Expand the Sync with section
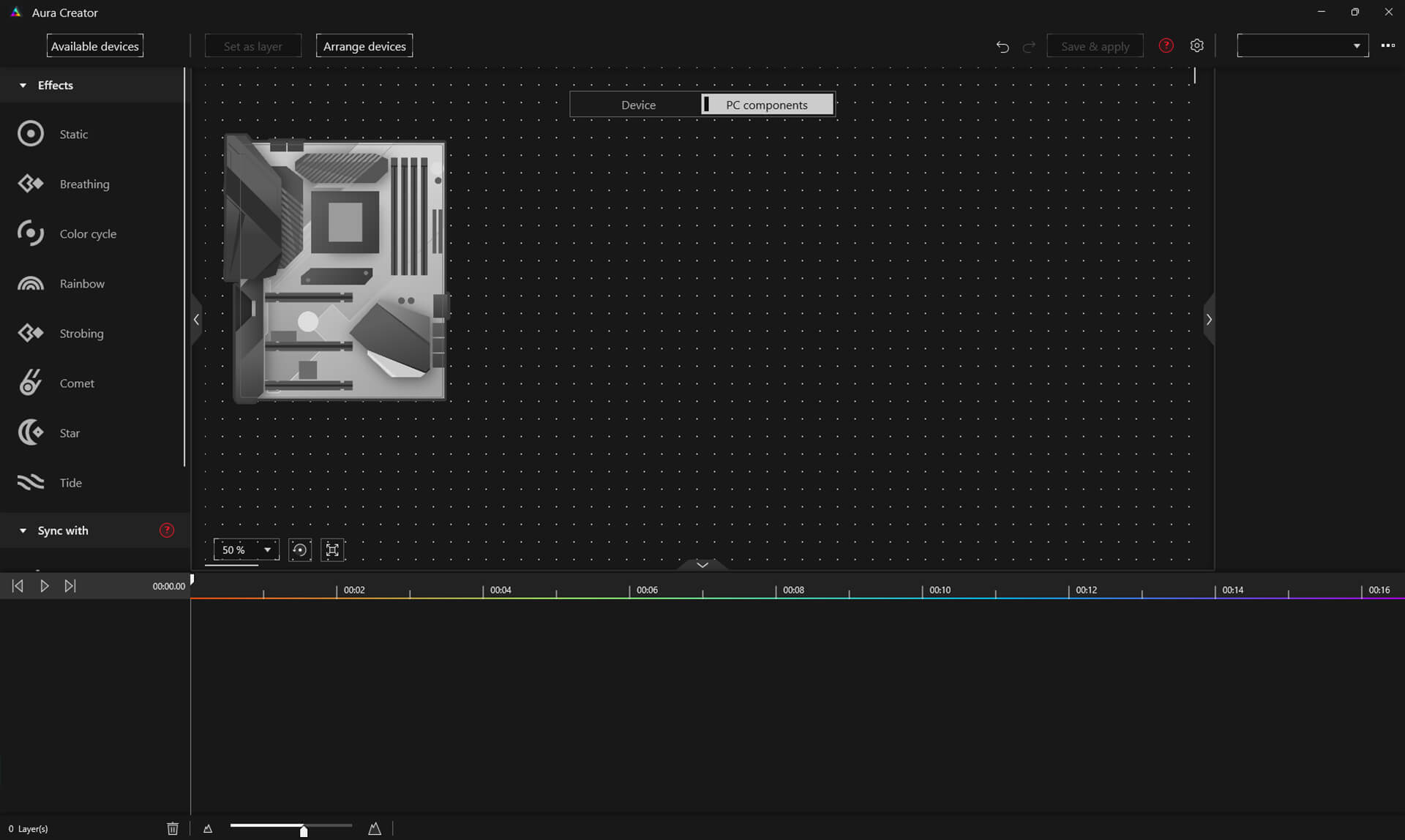The height and width of the screenshot is (840, 1405). [22, 530]
